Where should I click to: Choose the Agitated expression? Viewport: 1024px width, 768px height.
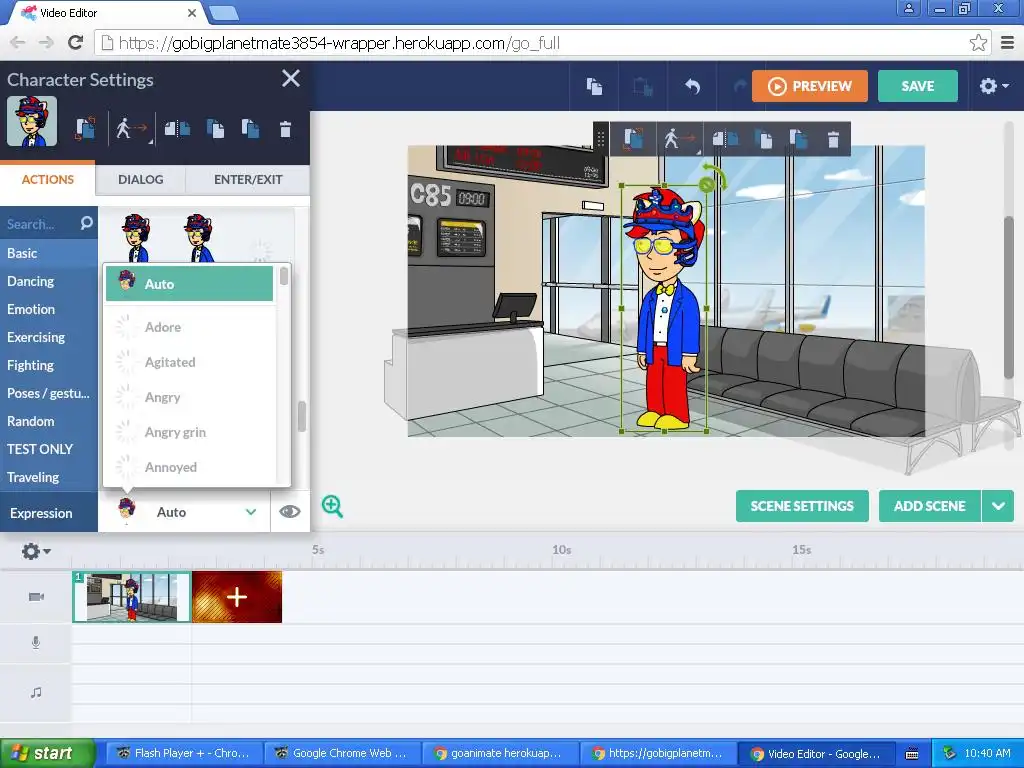[x=189, y=362]
